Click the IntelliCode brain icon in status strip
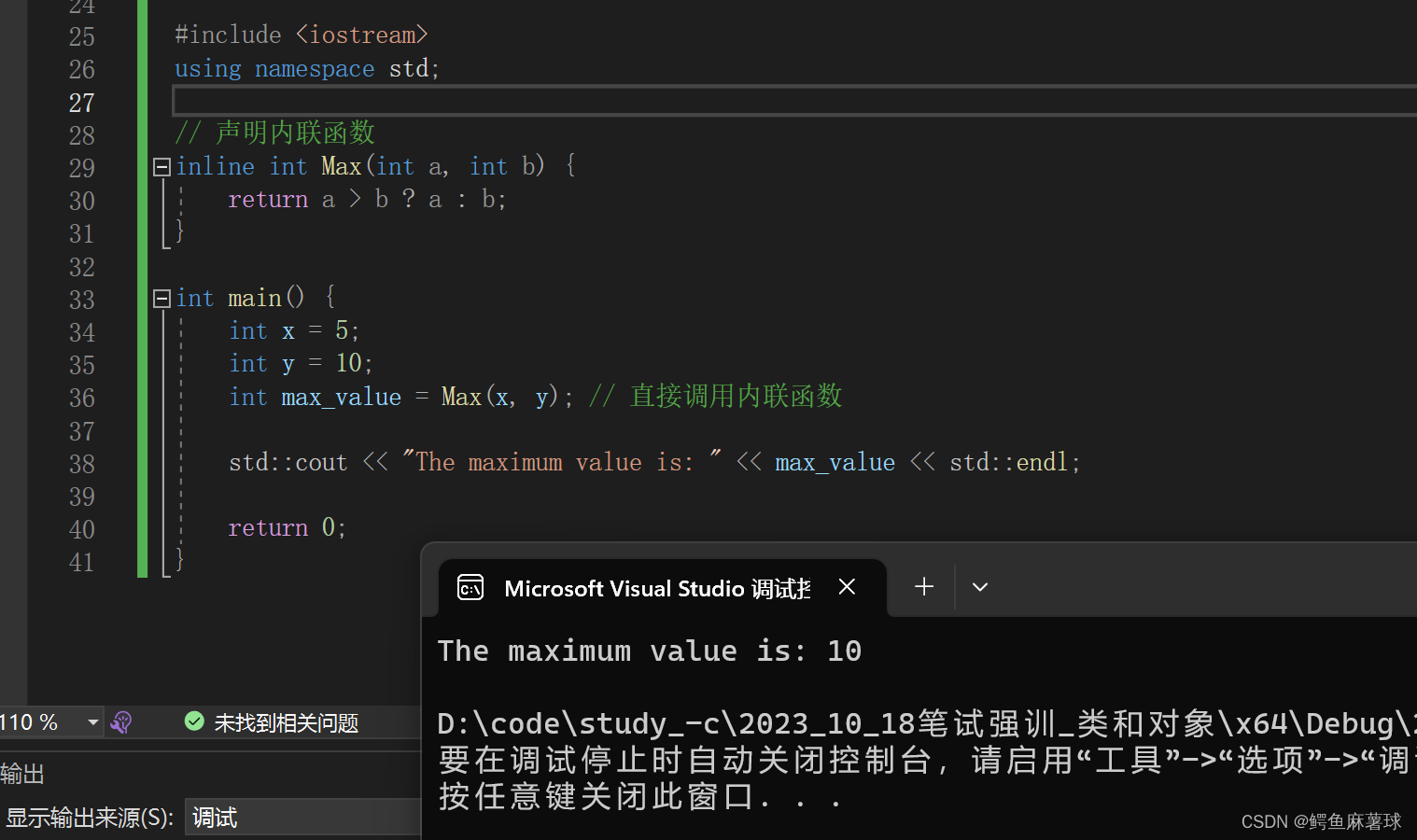 point(121,722)
